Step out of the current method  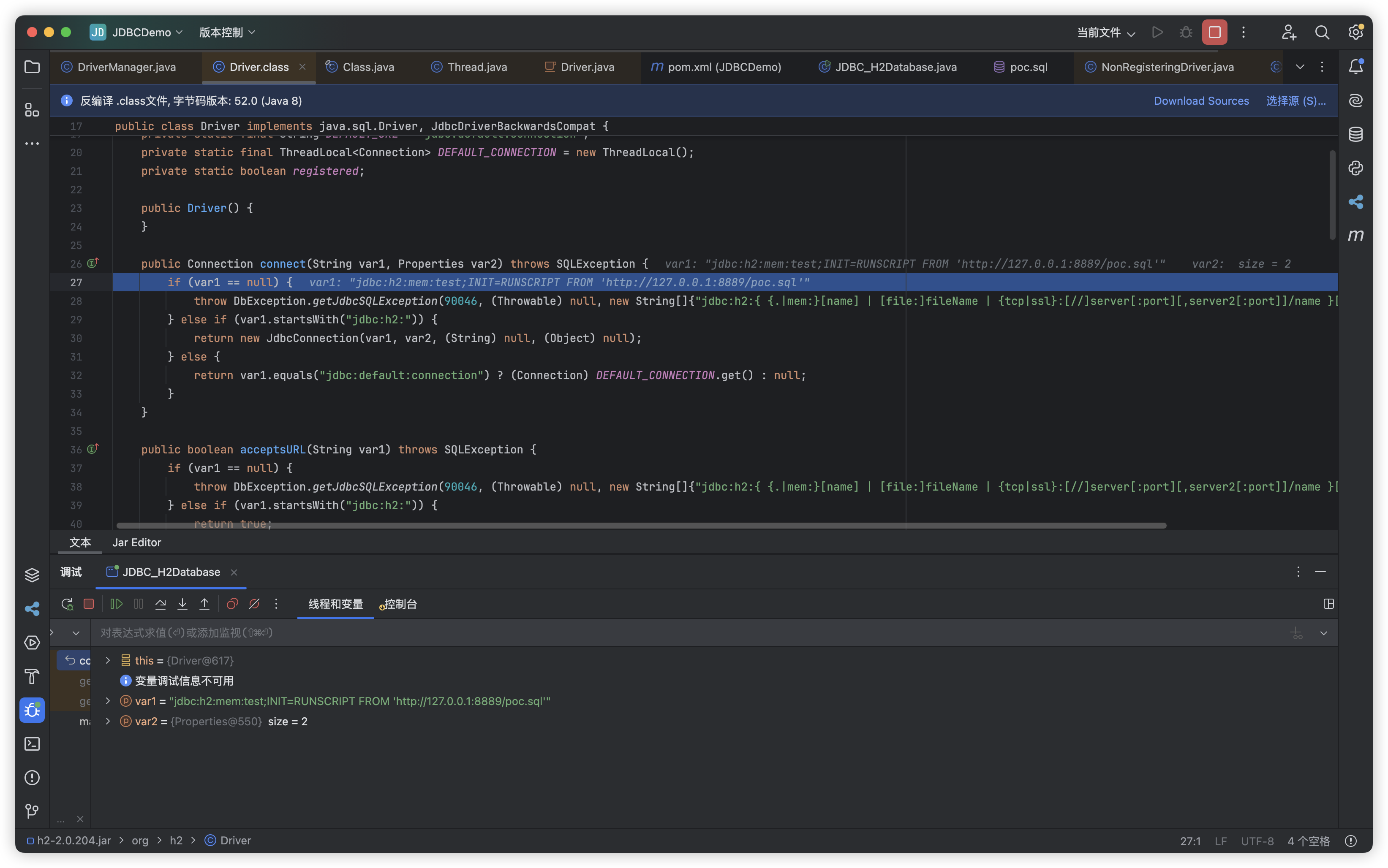pyautogui.click(x=204, y=604)
